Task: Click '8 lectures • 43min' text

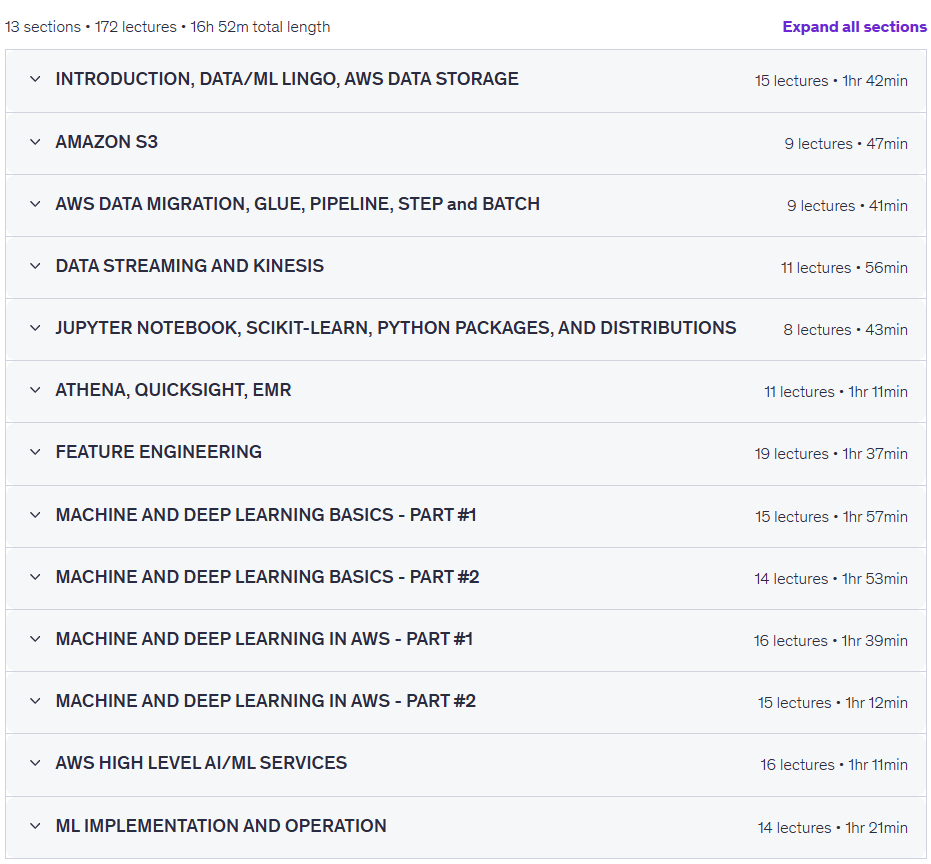Action: click(x=845, y=330)
